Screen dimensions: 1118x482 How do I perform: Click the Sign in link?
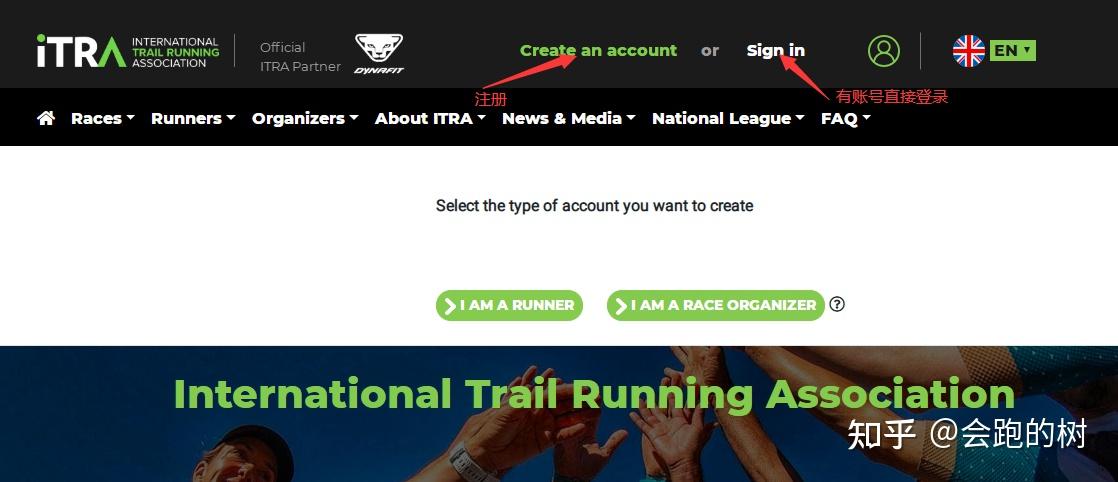(776, 51)
